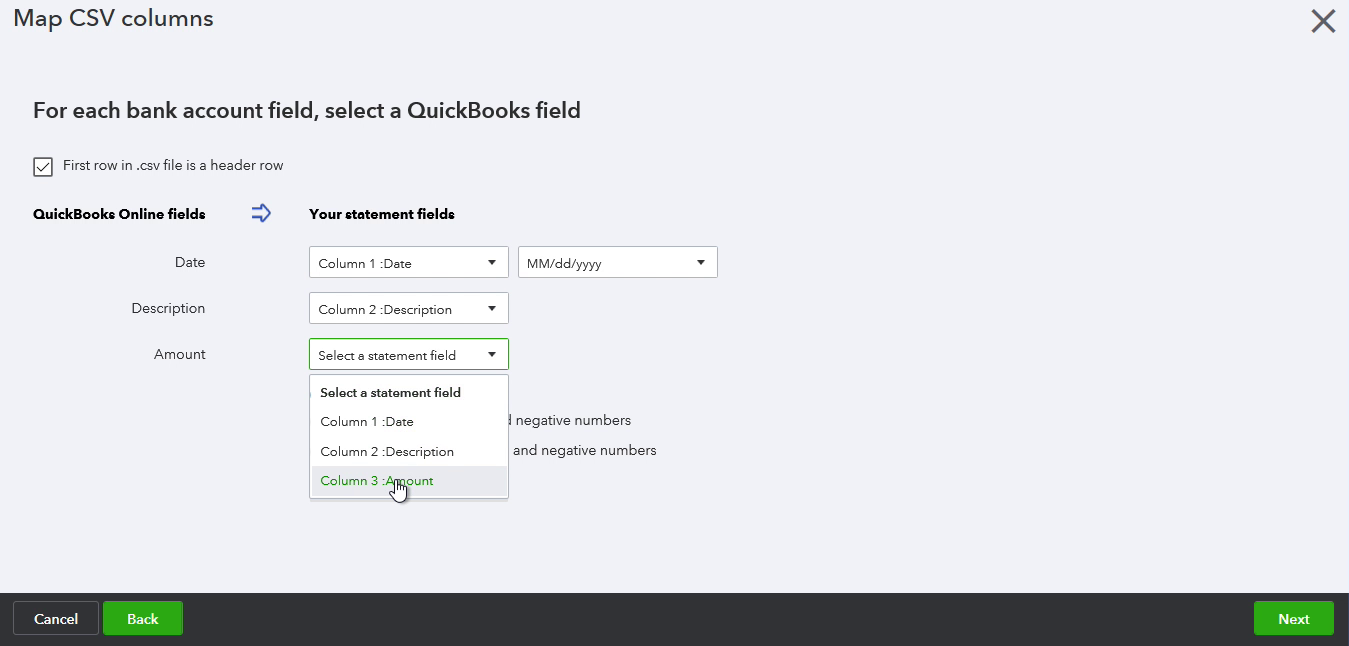Pick 'Column 2 :Description' from the list
This screenshot has height=646, width=1349.
(409, 452)
